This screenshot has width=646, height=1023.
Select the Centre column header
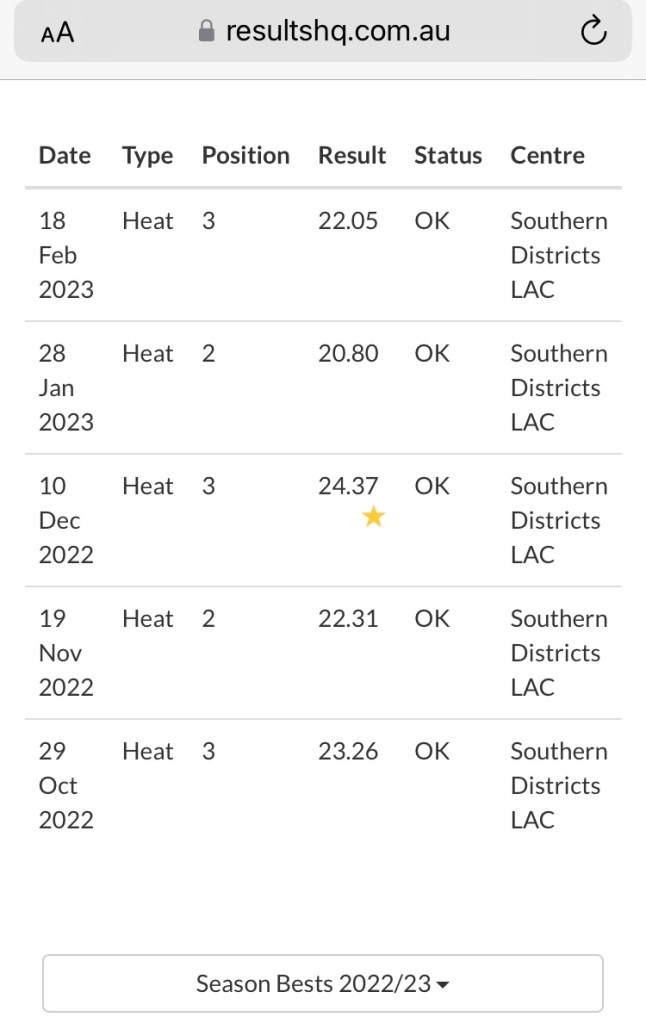pyautogui.click(x=547, y=155)
